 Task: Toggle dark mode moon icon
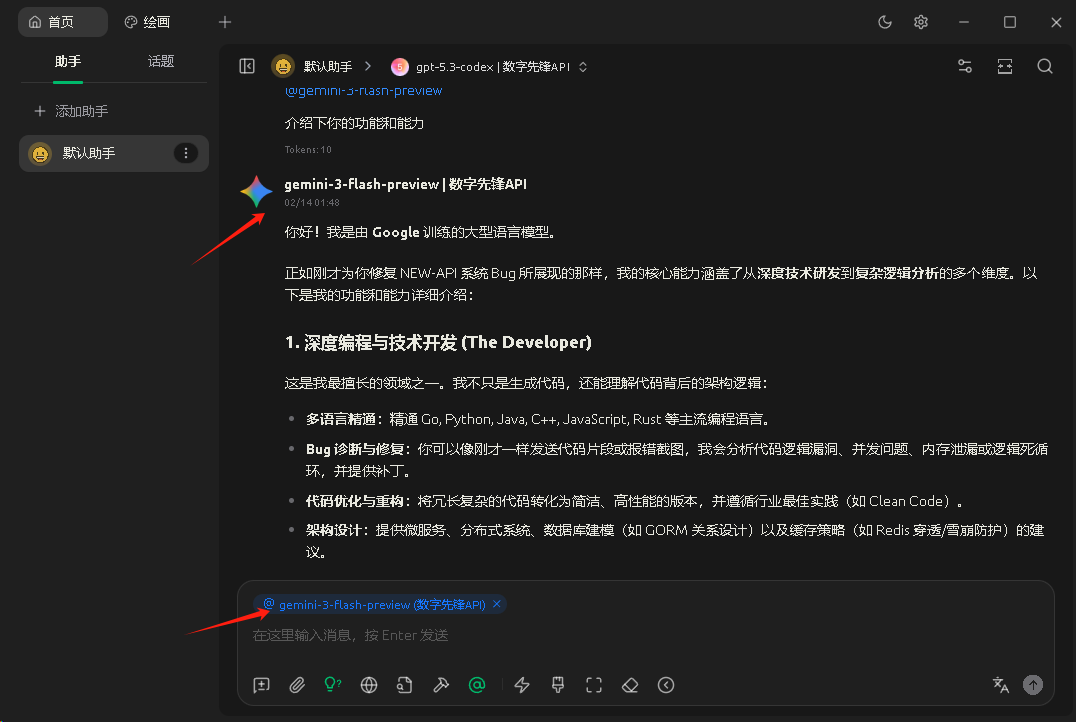pyautogui.click(x=885, y=22)
